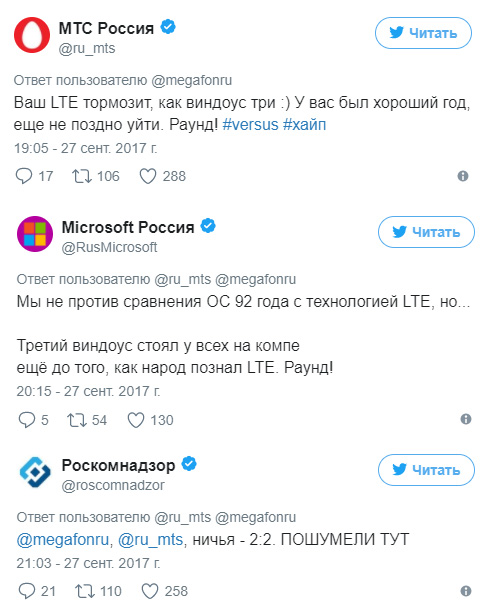Screen dimensions: 489x612
Task: Reply to the Microsoft Россия tweet
Action: (x=27, y=420)
